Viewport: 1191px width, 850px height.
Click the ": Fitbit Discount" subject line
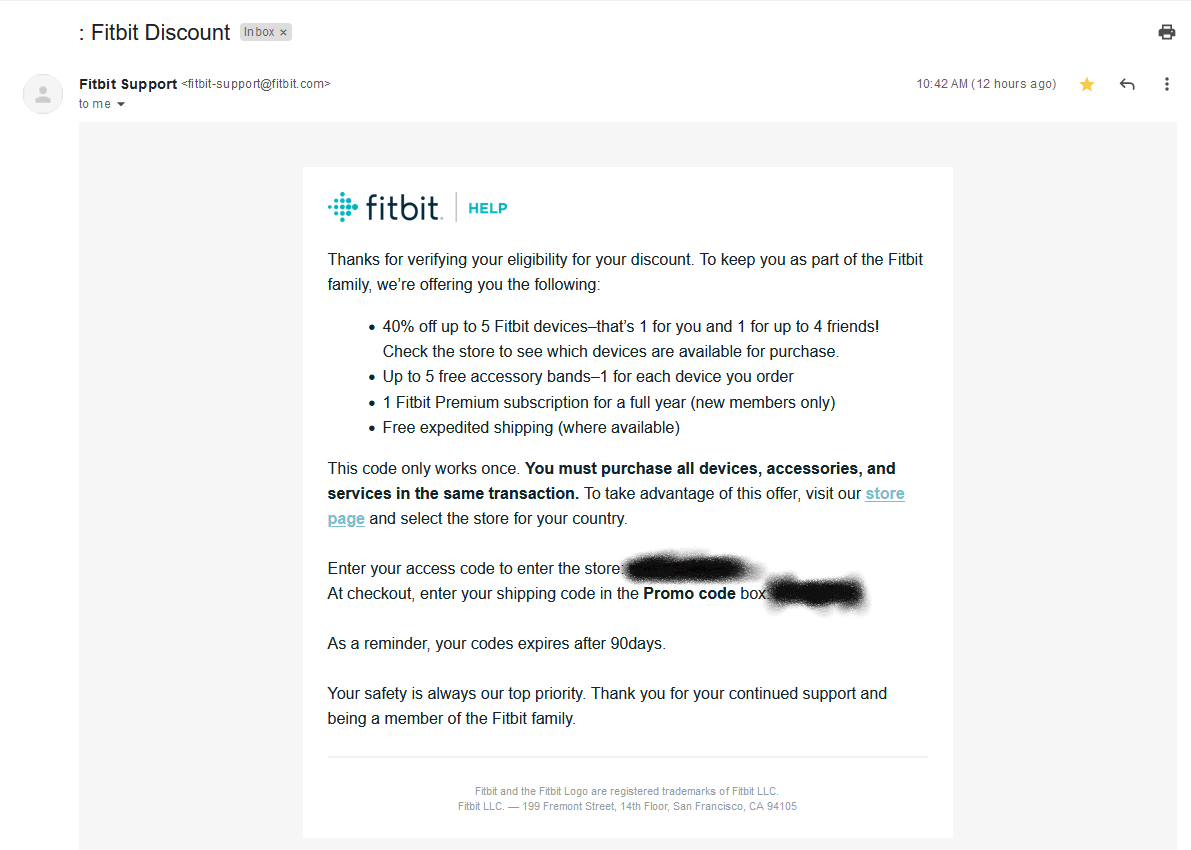155,32
